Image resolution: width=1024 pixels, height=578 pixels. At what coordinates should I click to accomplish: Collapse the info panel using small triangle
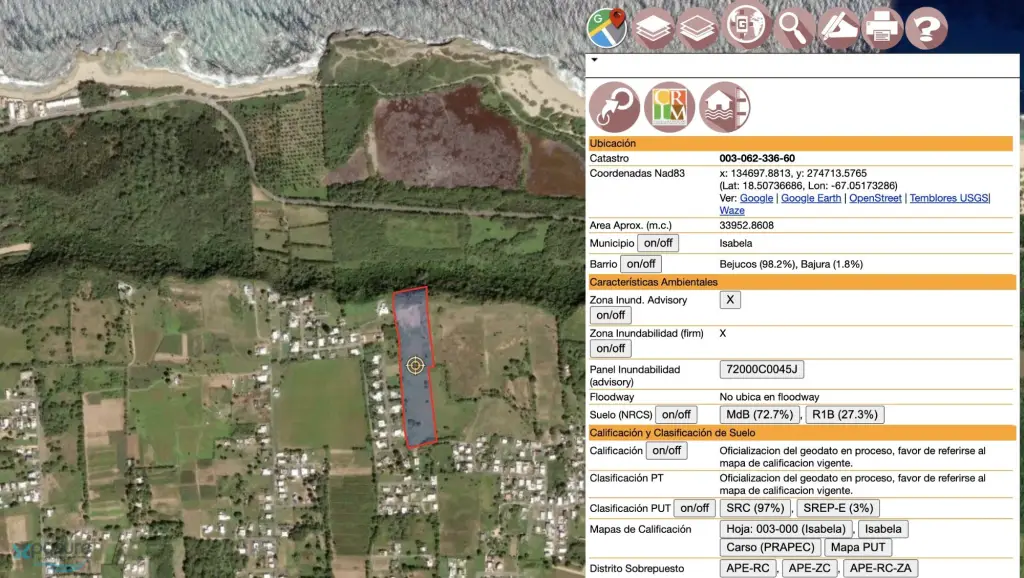click(x=594, y=60)
